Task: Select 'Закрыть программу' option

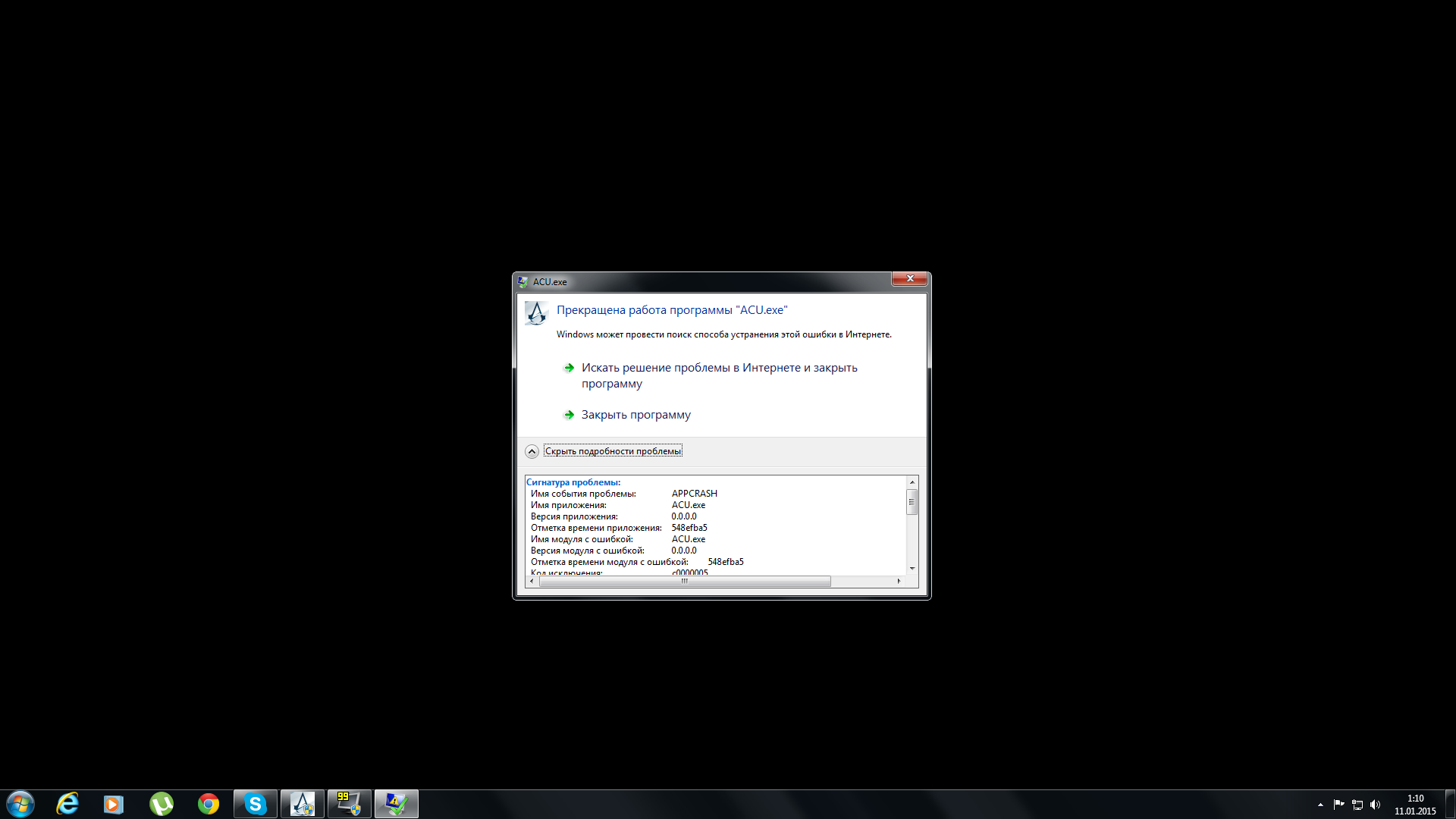Action: click(x=635, y=415)
